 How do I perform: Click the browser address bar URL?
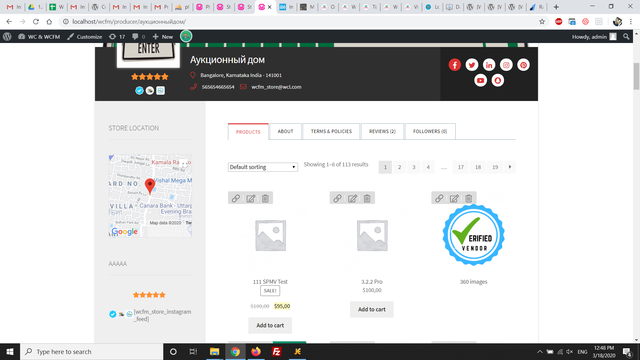(x=129, y=22)
